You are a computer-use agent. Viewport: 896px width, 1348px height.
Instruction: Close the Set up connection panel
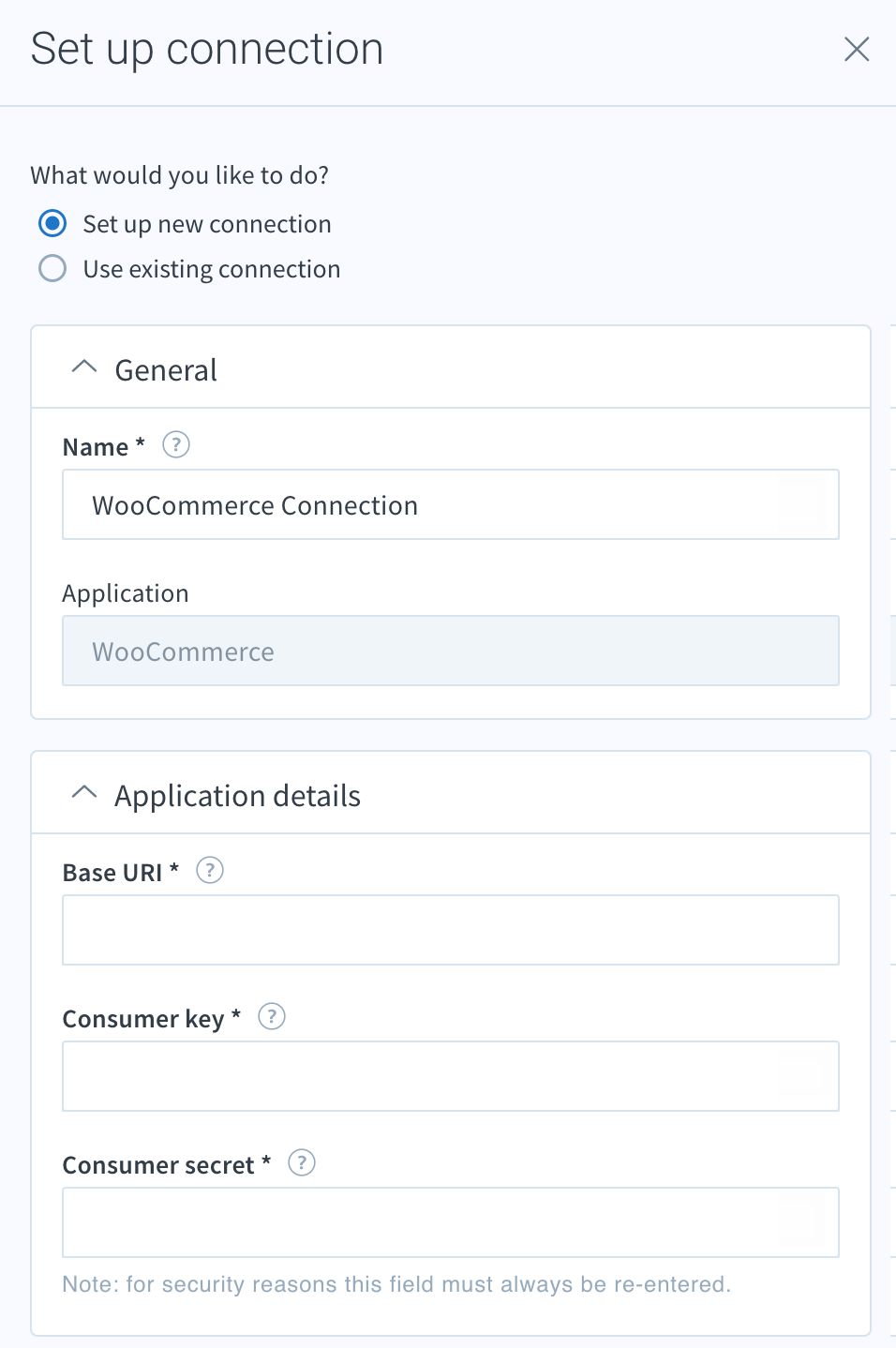857,49
